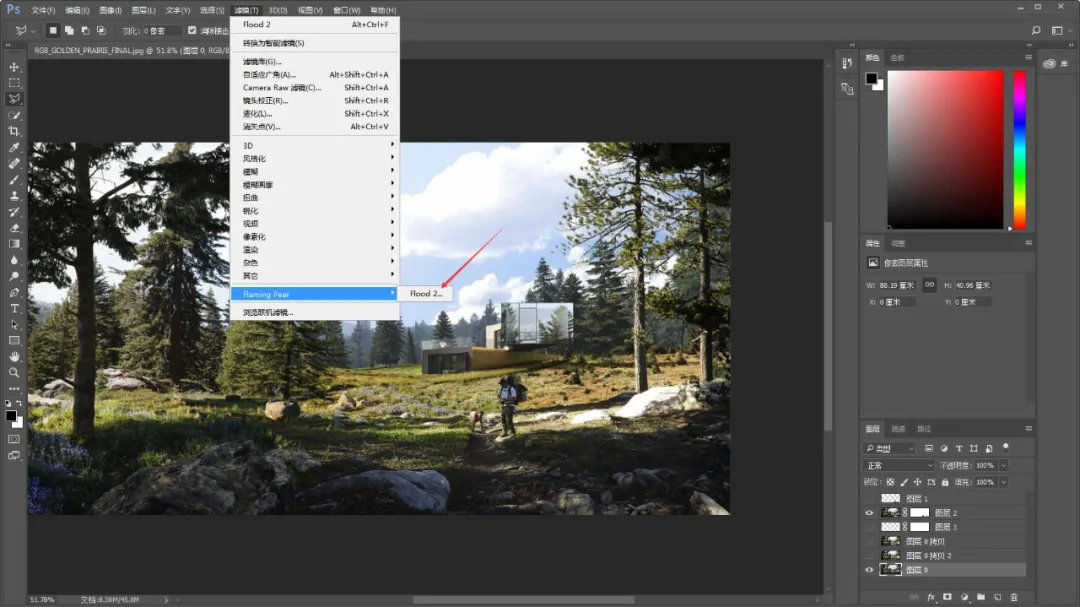Activate the Zoom magnifier tool

(x=14, y=372)
